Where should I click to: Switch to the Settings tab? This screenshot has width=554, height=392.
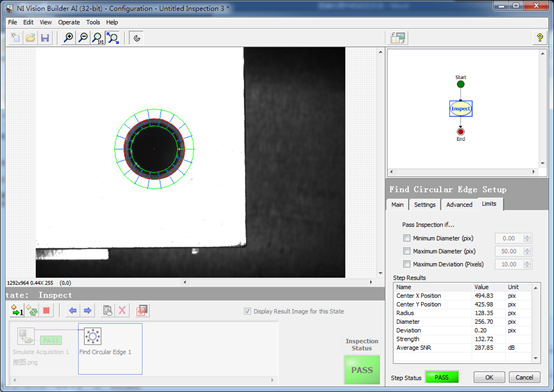[x=425, y=205]
